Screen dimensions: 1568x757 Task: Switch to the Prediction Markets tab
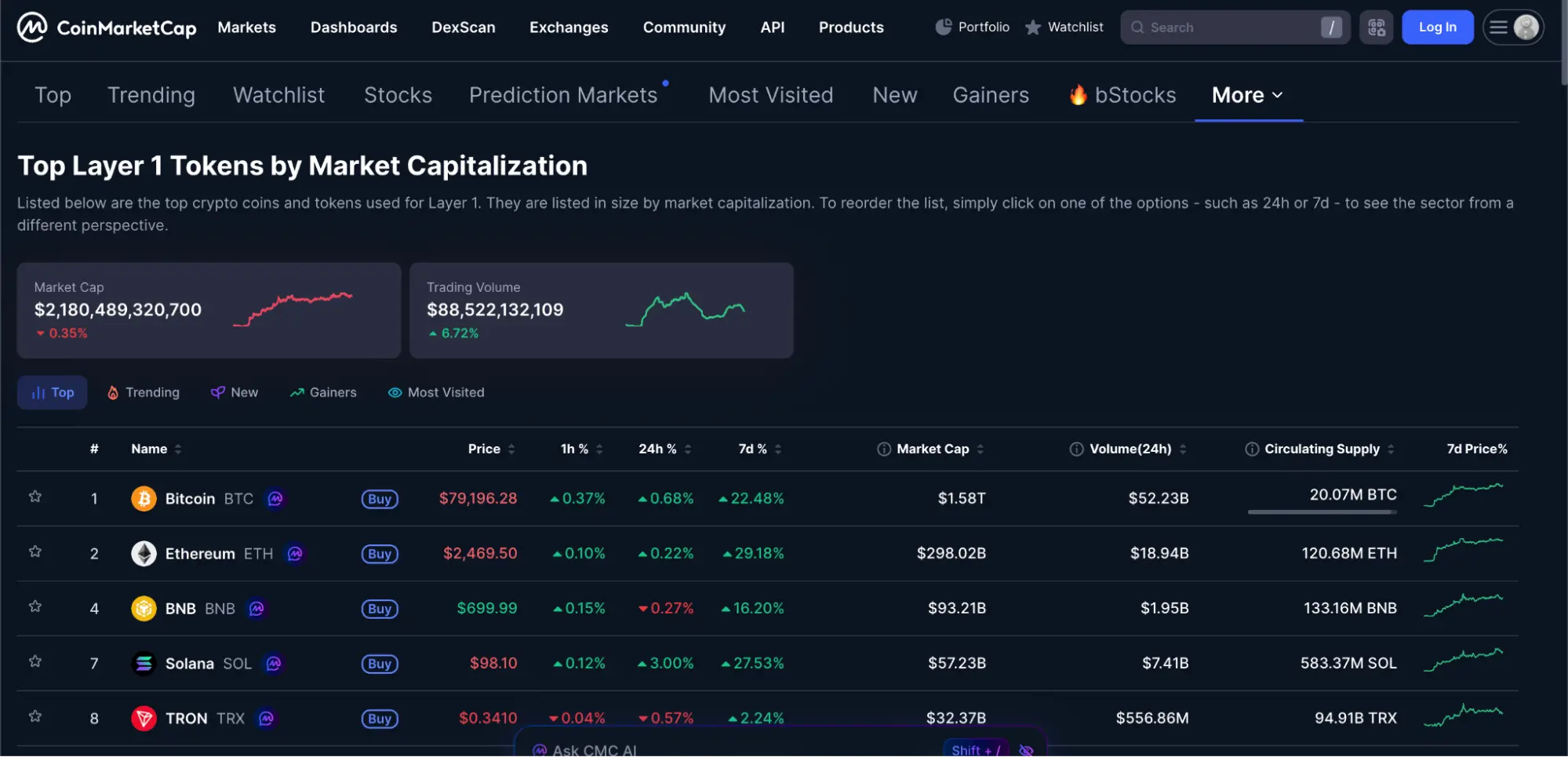563,95
